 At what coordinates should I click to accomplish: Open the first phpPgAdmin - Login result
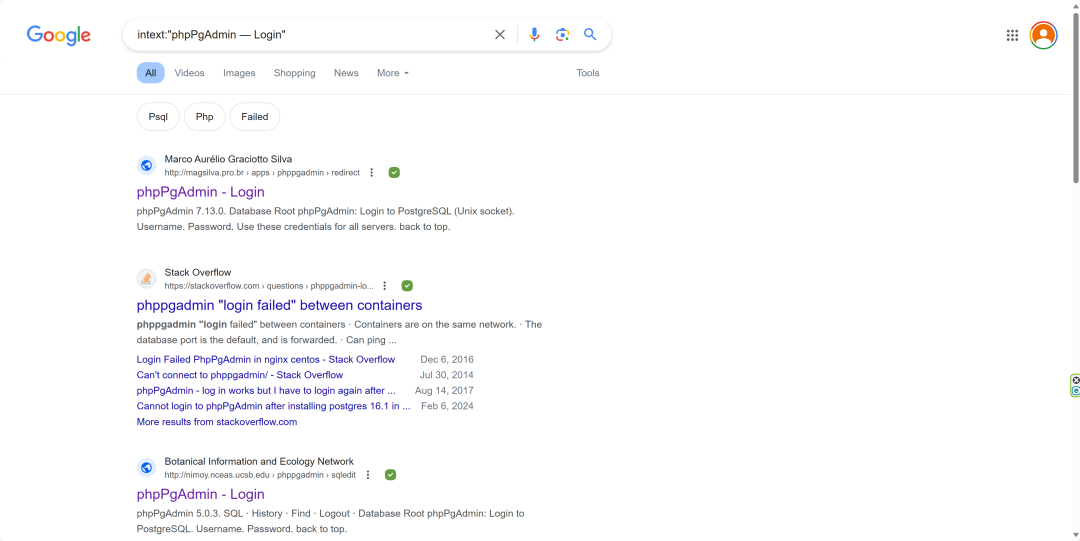(200, 192)
